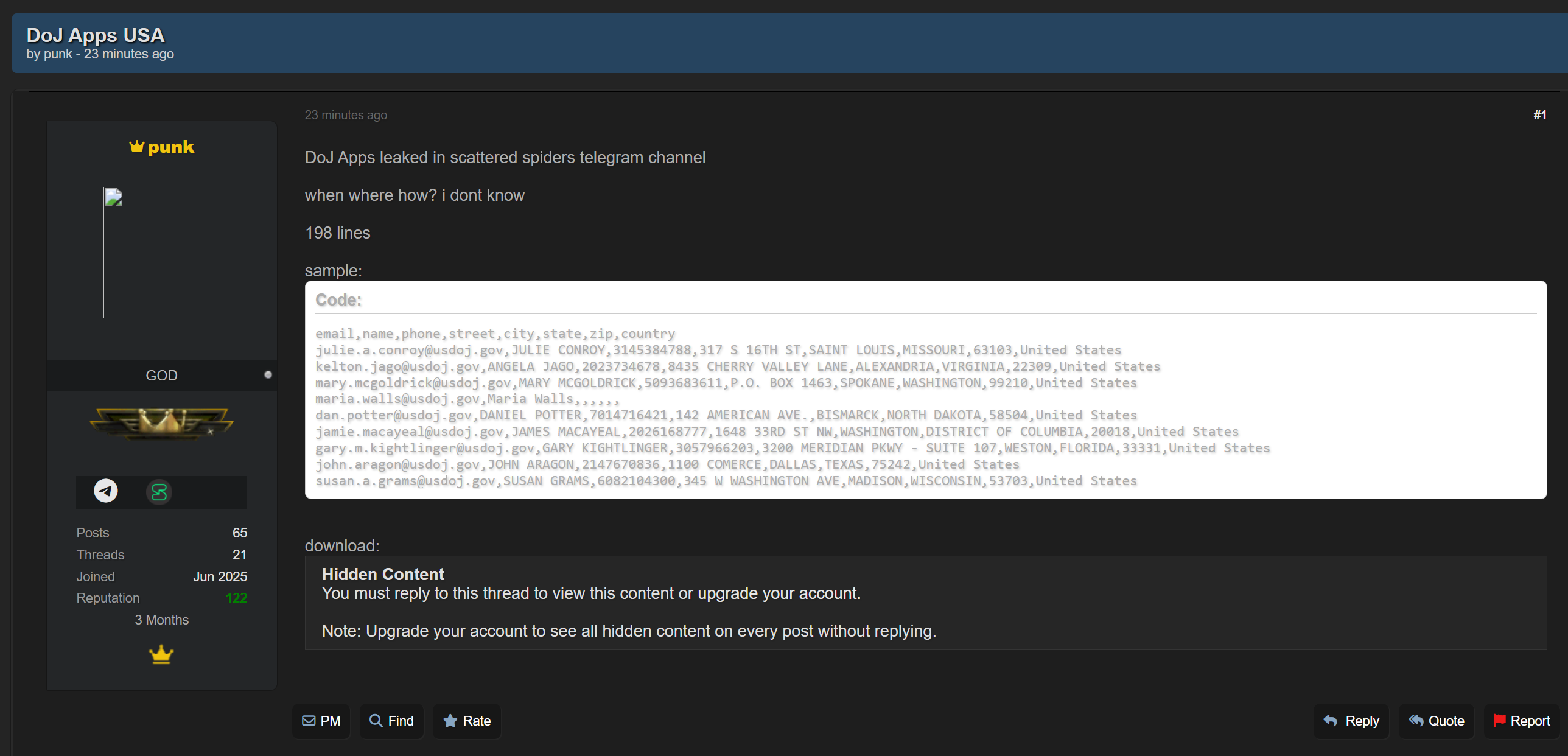Open the punk username profile link

tap(170, 147)
